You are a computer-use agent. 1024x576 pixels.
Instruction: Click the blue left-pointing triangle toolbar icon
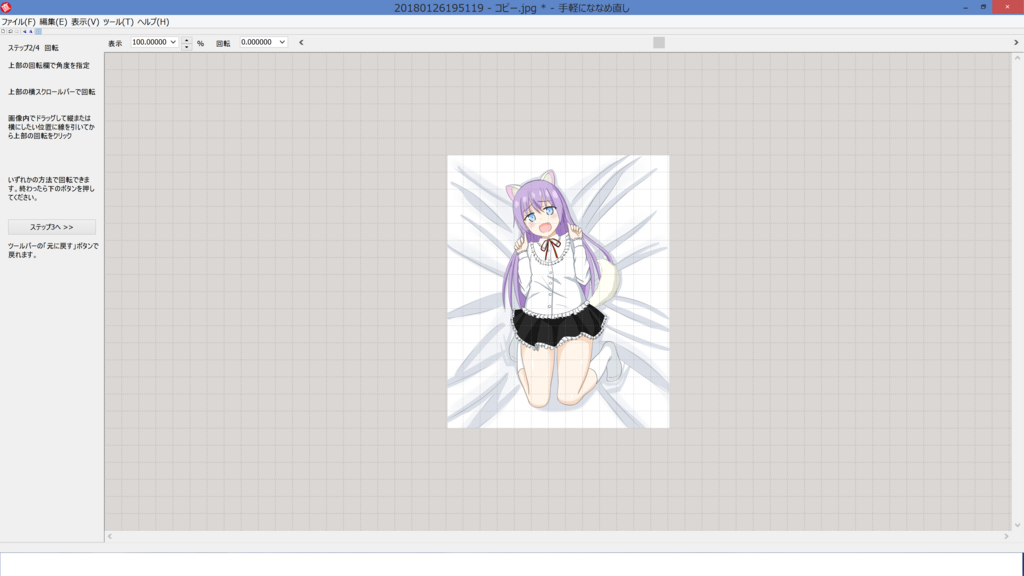(x=25, y=31)
